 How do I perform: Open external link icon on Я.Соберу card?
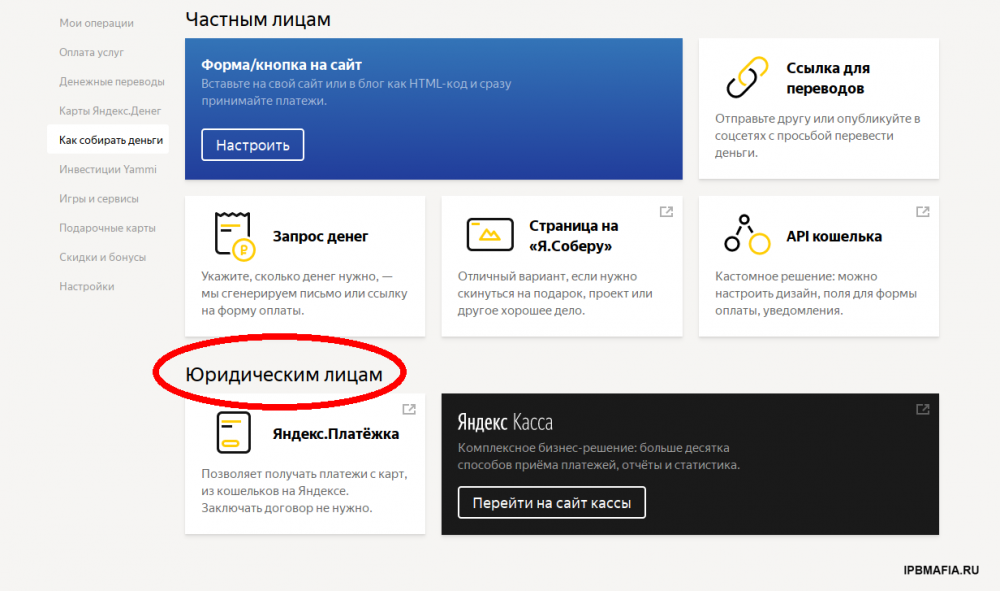point(666,212)
